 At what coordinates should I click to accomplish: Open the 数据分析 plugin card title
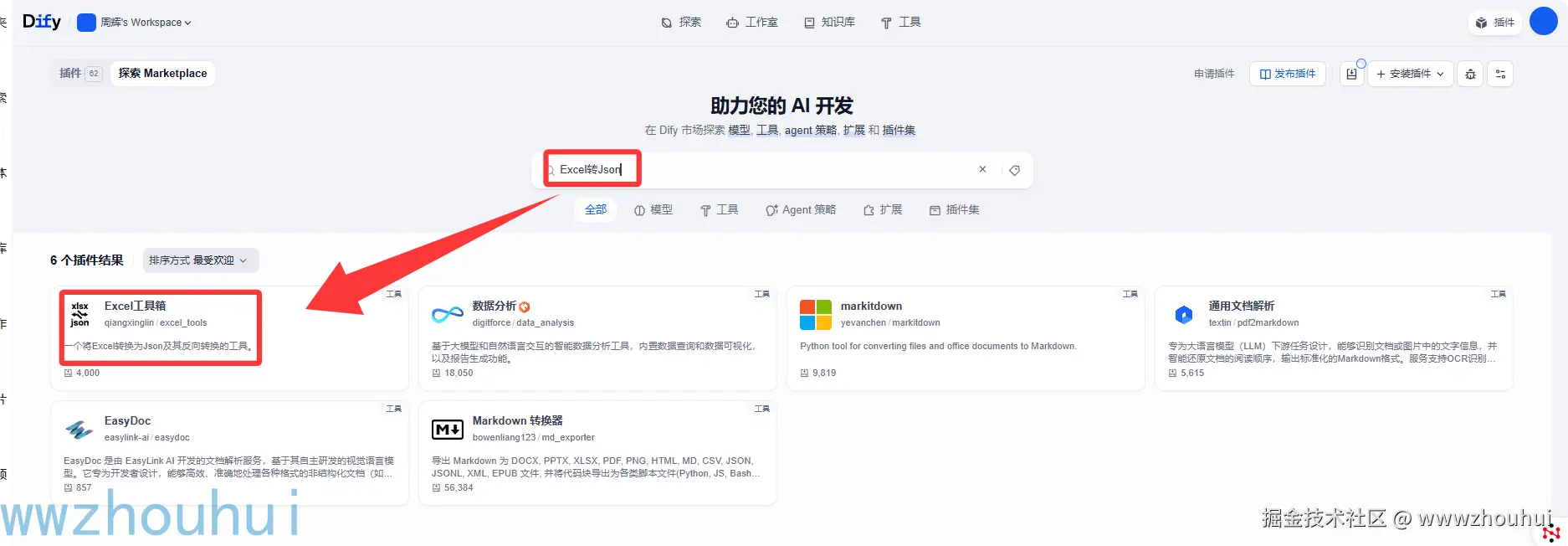(494, 306)
